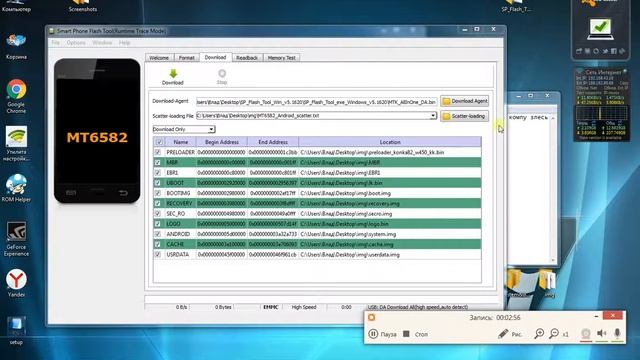Open the File menu

coord(56,43)
